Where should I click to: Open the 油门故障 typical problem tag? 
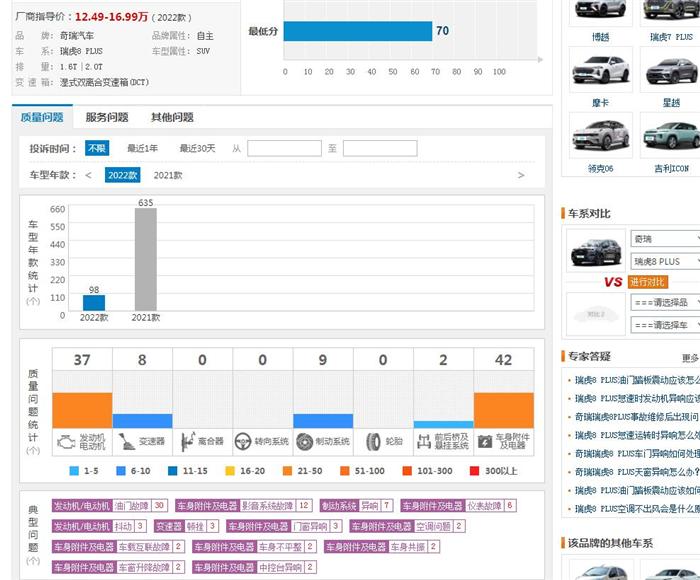[109, 505]
